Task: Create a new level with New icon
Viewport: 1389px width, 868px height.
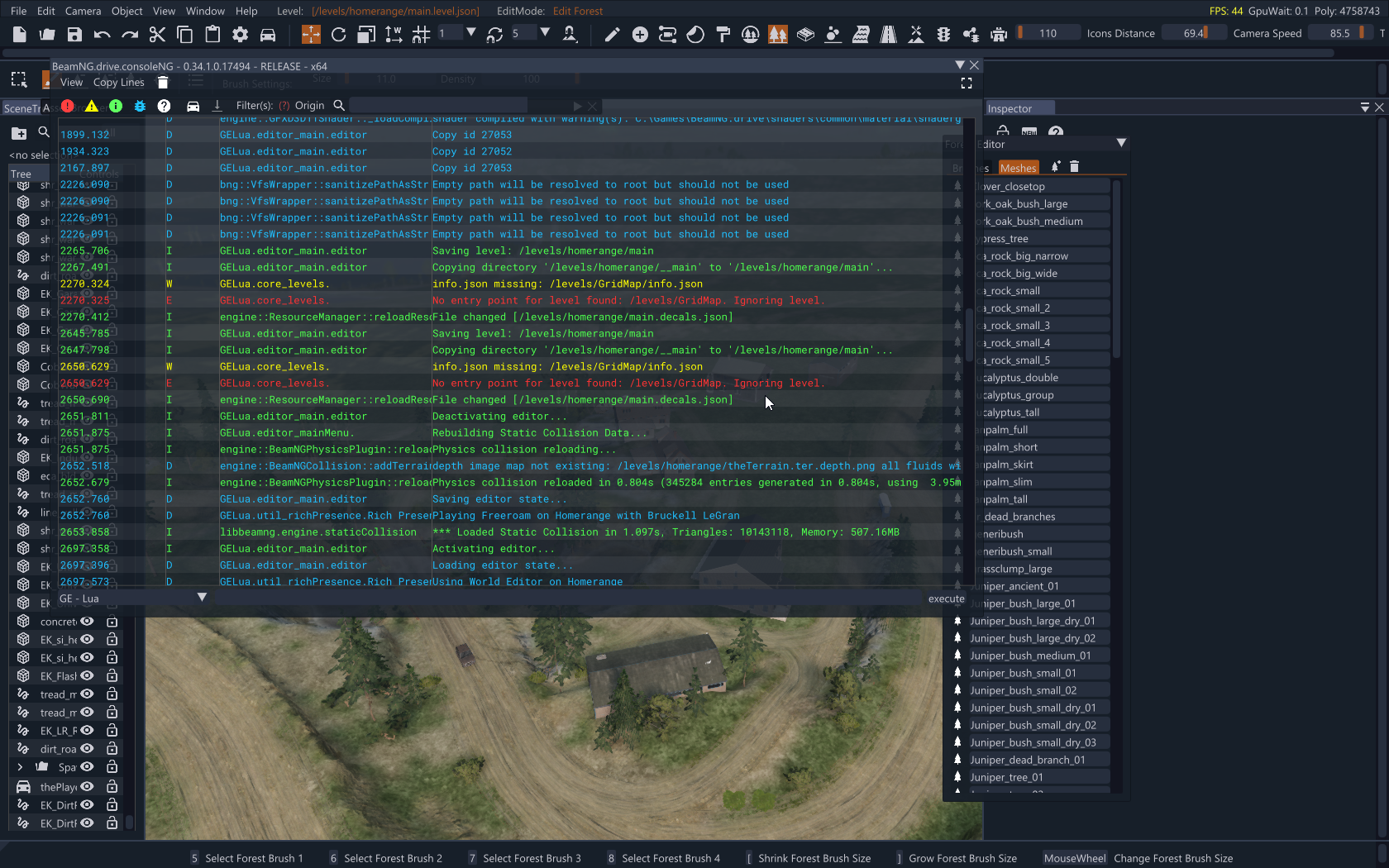Action: 20,34
